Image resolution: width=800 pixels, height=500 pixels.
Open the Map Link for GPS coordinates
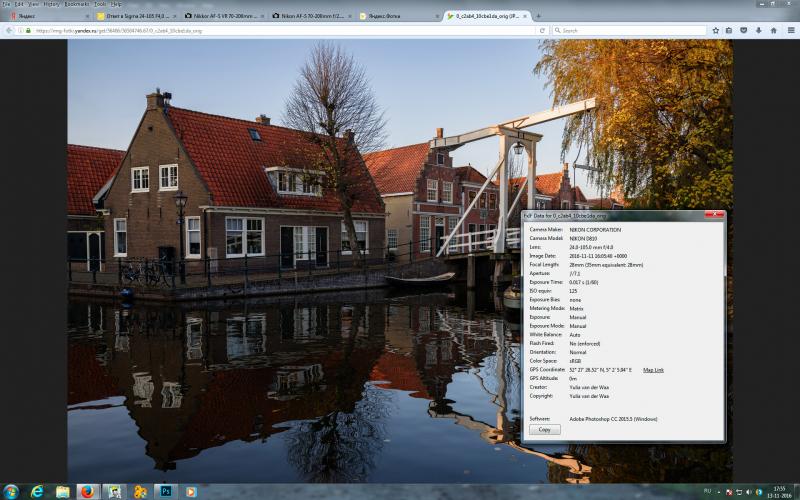coord(653,370)
